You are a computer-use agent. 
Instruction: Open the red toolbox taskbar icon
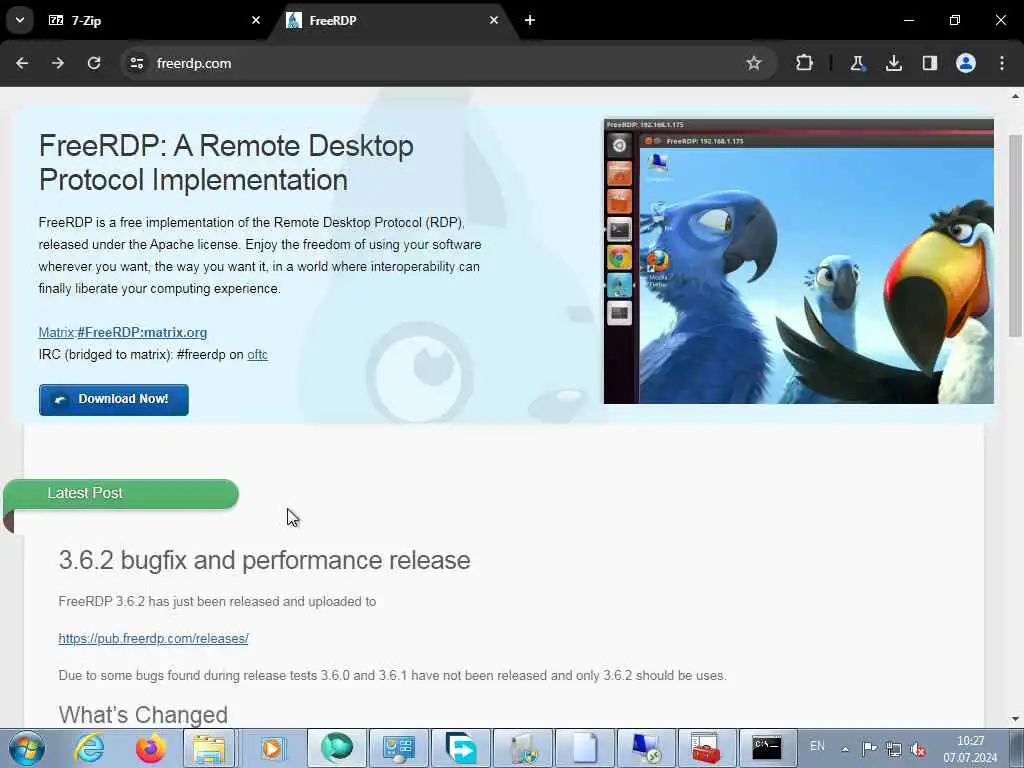click(707, 748)
